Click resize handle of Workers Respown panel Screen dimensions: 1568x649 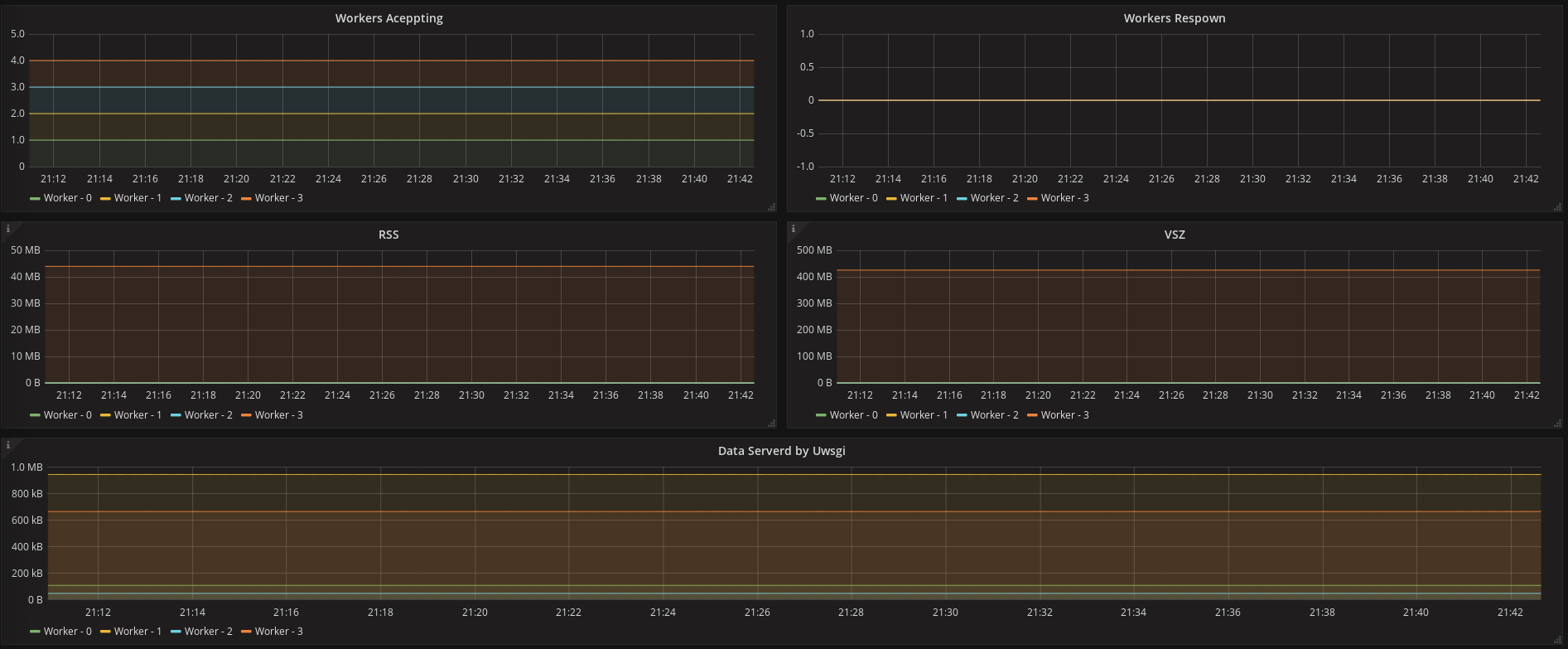[1557, 207]
